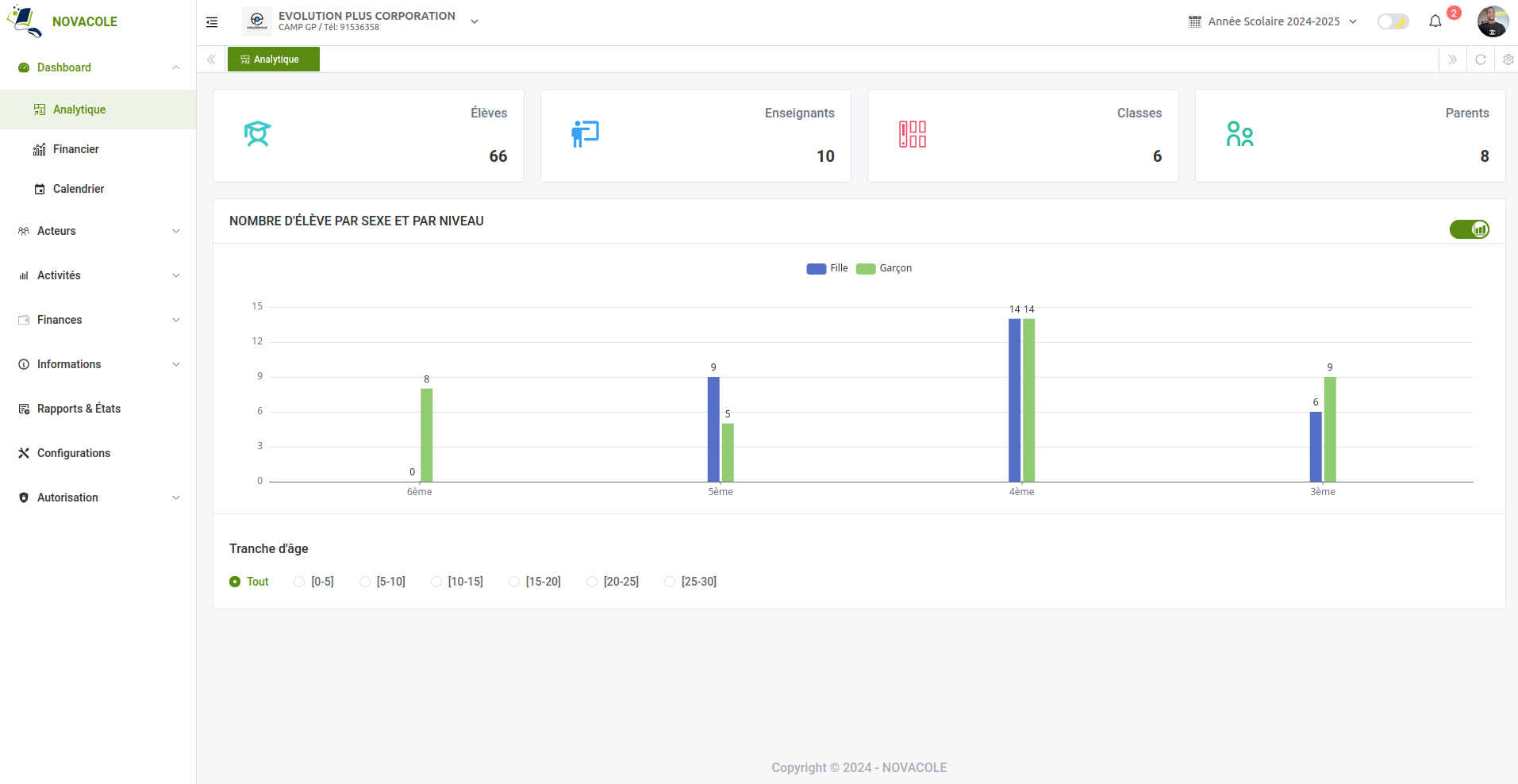Image resolution: width=1518 pixels, height=784 pixels.
Task: Open tab settings gear icon
Action: click(1508, 60)
